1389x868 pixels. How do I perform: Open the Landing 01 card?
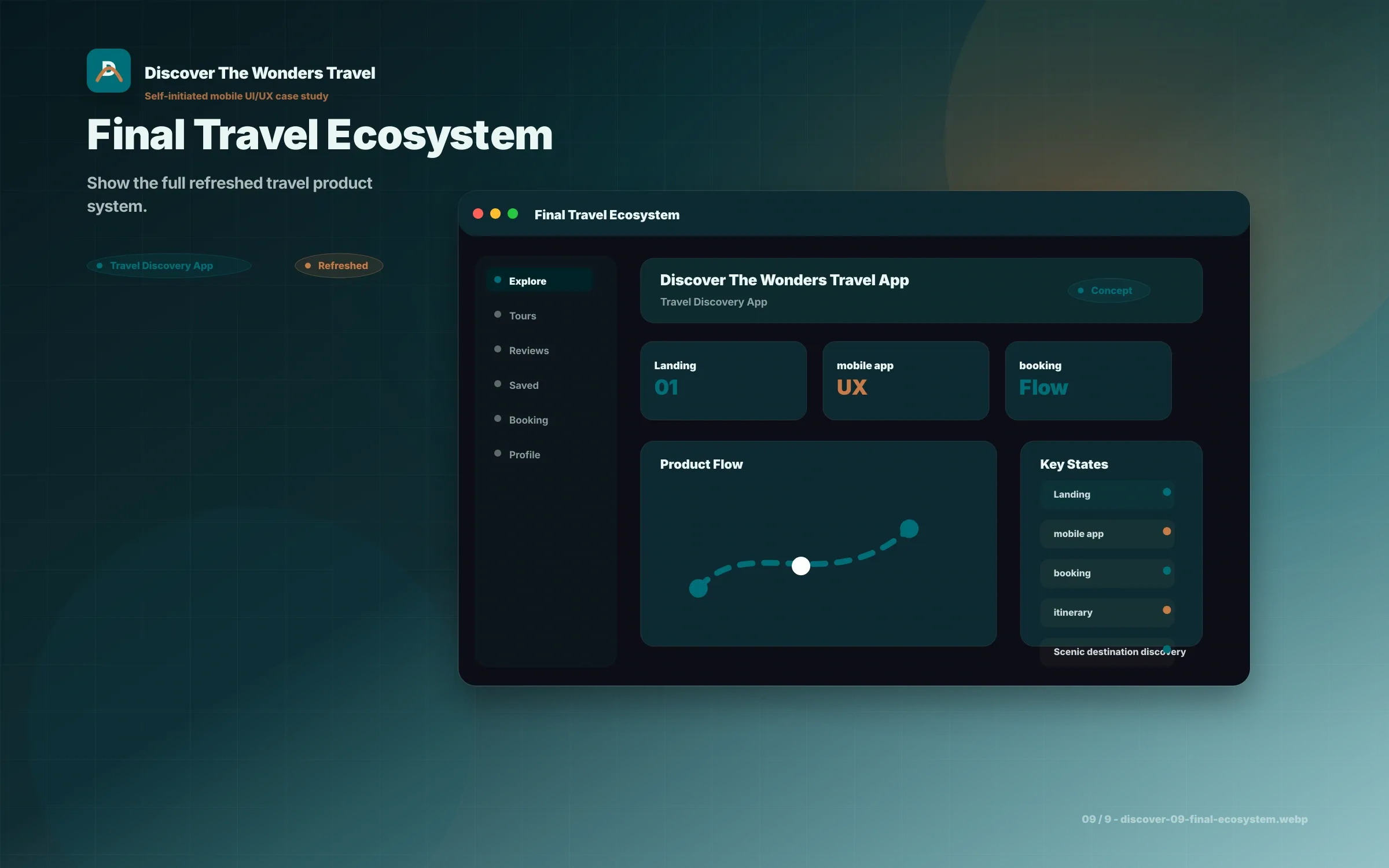(723, 381)
